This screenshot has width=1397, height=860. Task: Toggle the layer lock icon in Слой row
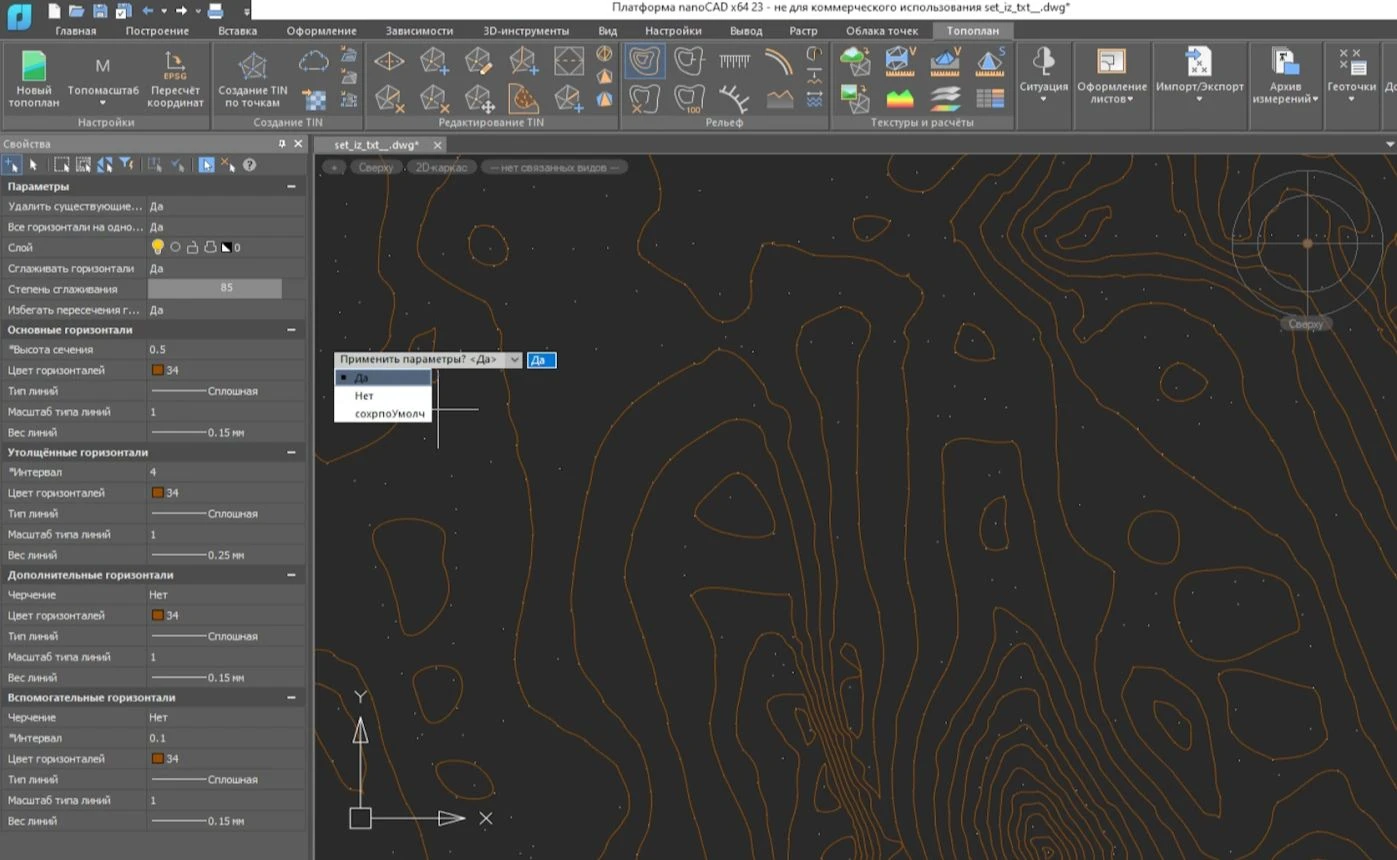click(192, 247)
